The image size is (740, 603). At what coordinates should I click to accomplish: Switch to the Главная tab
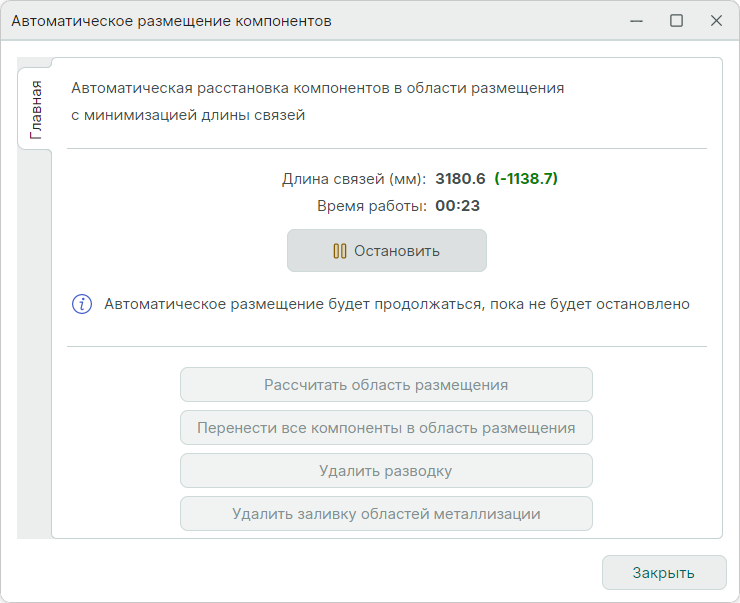click(x=36, y=108)
